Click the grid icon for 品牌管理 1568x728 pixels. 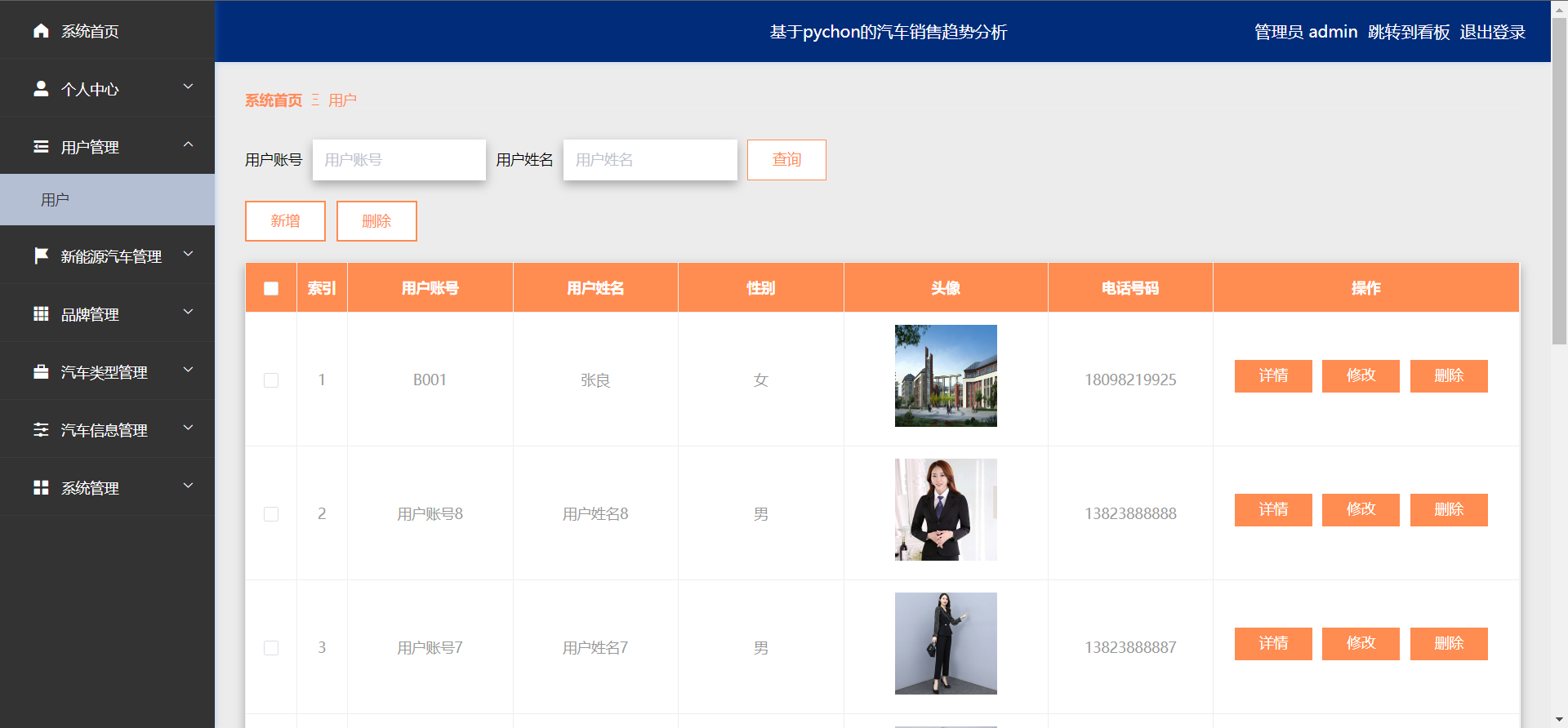pos(41,313)
